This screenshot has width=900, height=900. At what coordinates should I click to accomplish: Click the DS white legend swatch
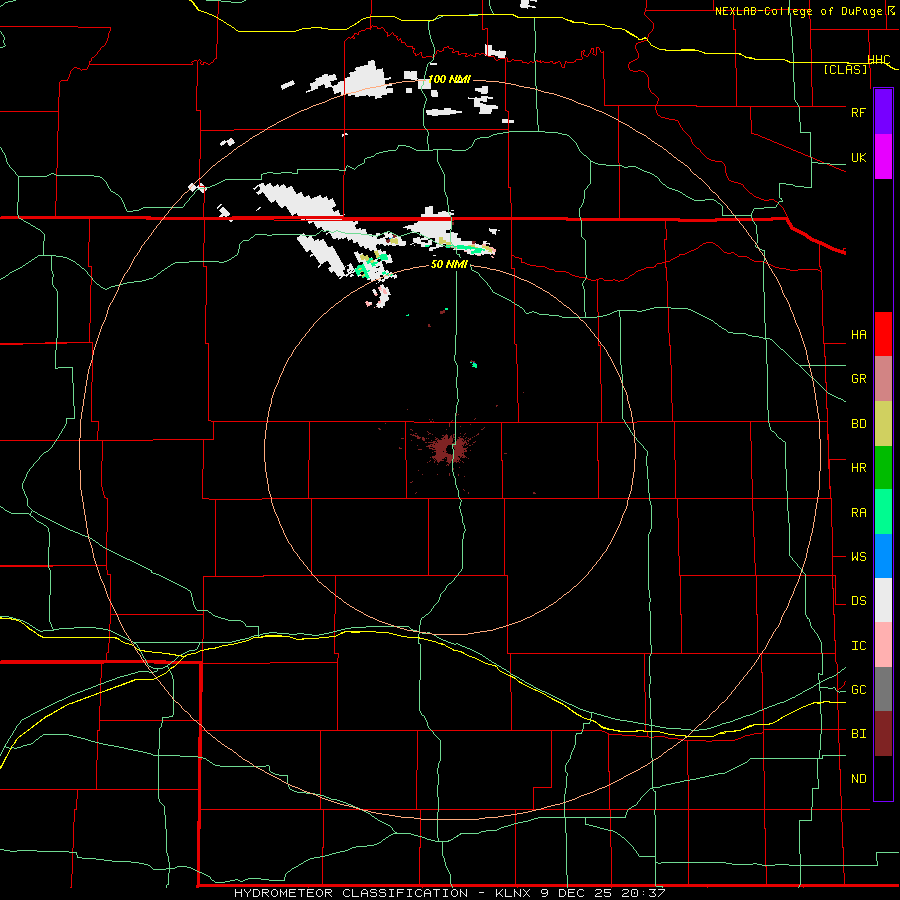883,600
